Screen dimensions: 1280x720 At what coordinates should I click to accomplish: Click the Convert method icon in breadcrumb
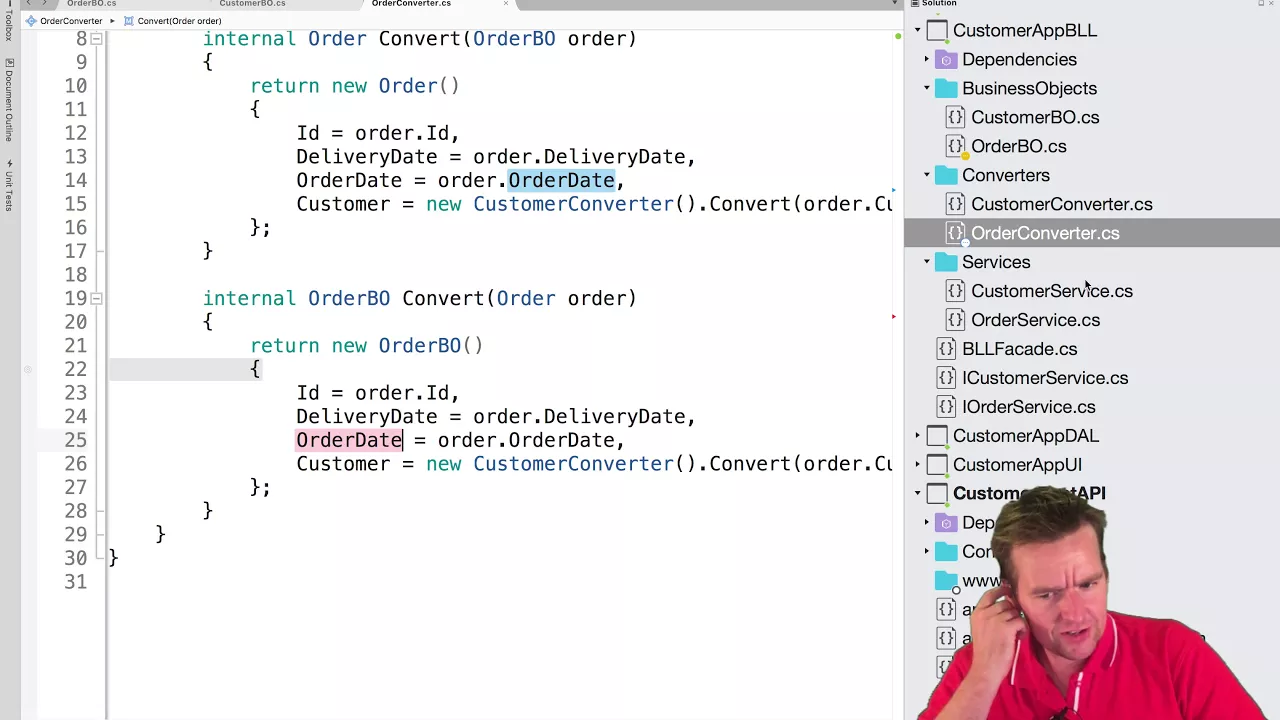[129, 21]
